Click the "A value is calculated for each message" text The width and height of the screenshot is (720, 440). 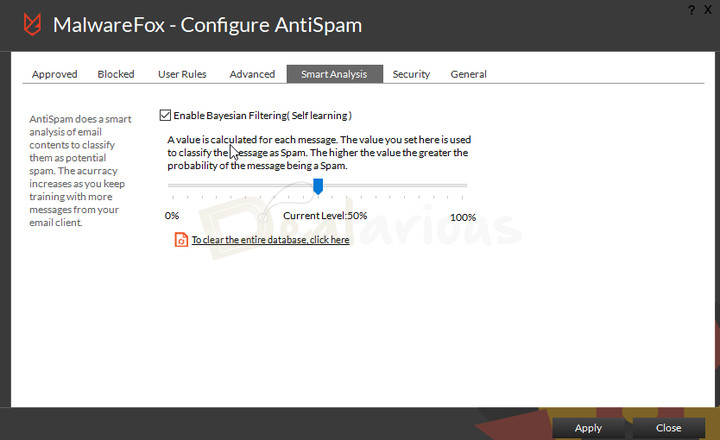319,152
